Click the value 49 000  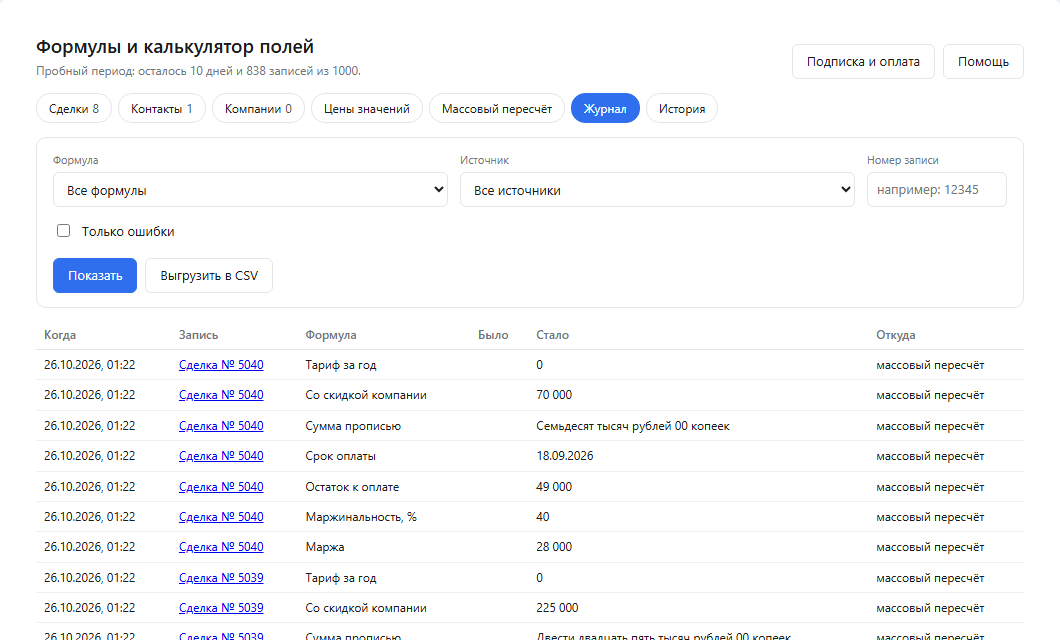point(554,487)
